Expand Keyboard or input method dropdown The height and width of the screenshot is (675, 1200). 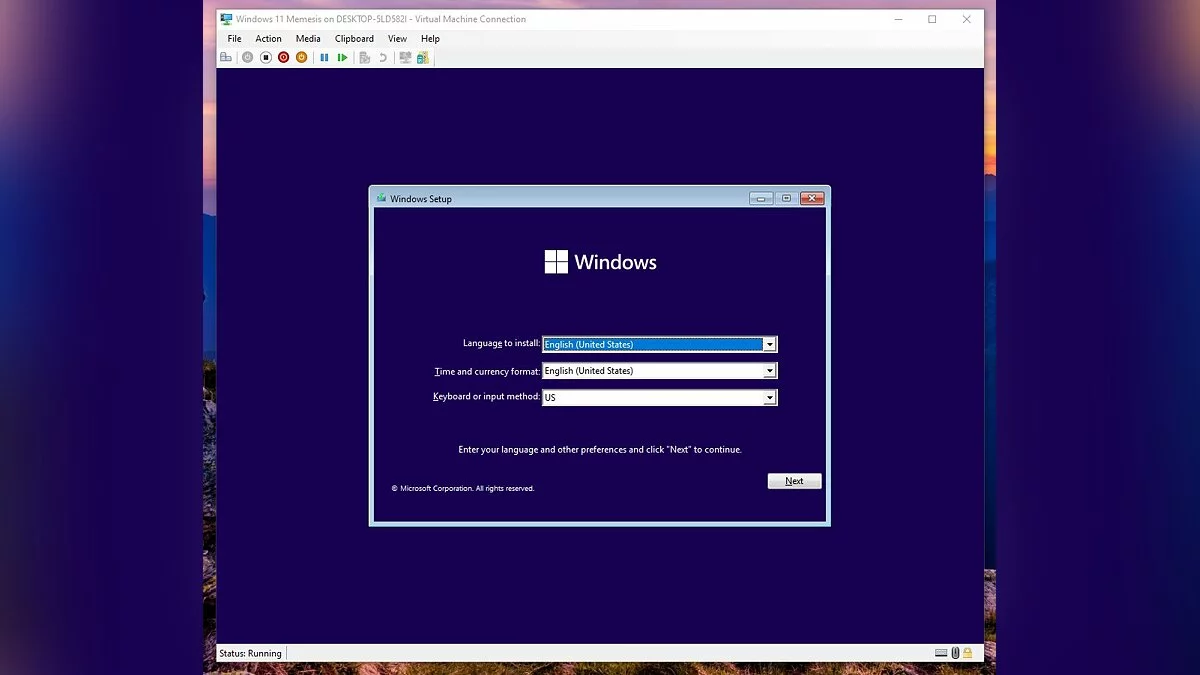[769, 397]
